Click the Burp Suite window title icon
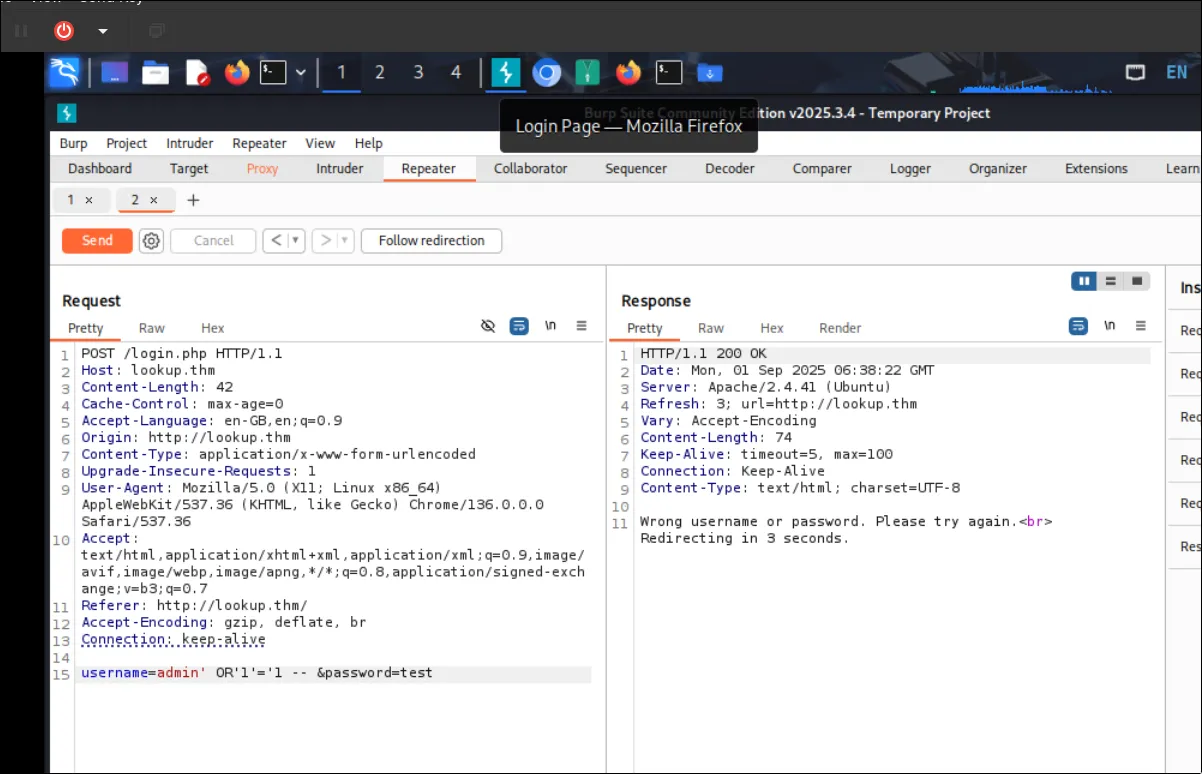1202x774 pixels. (68, 113)
